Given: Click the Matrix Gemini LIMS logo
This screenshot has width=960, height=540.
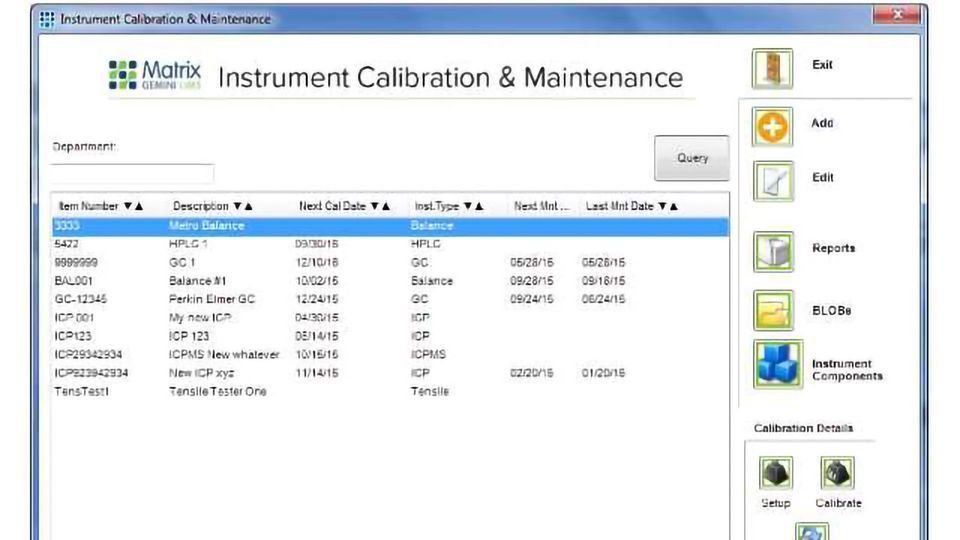Looking at the screenshot, I should 154,75.
